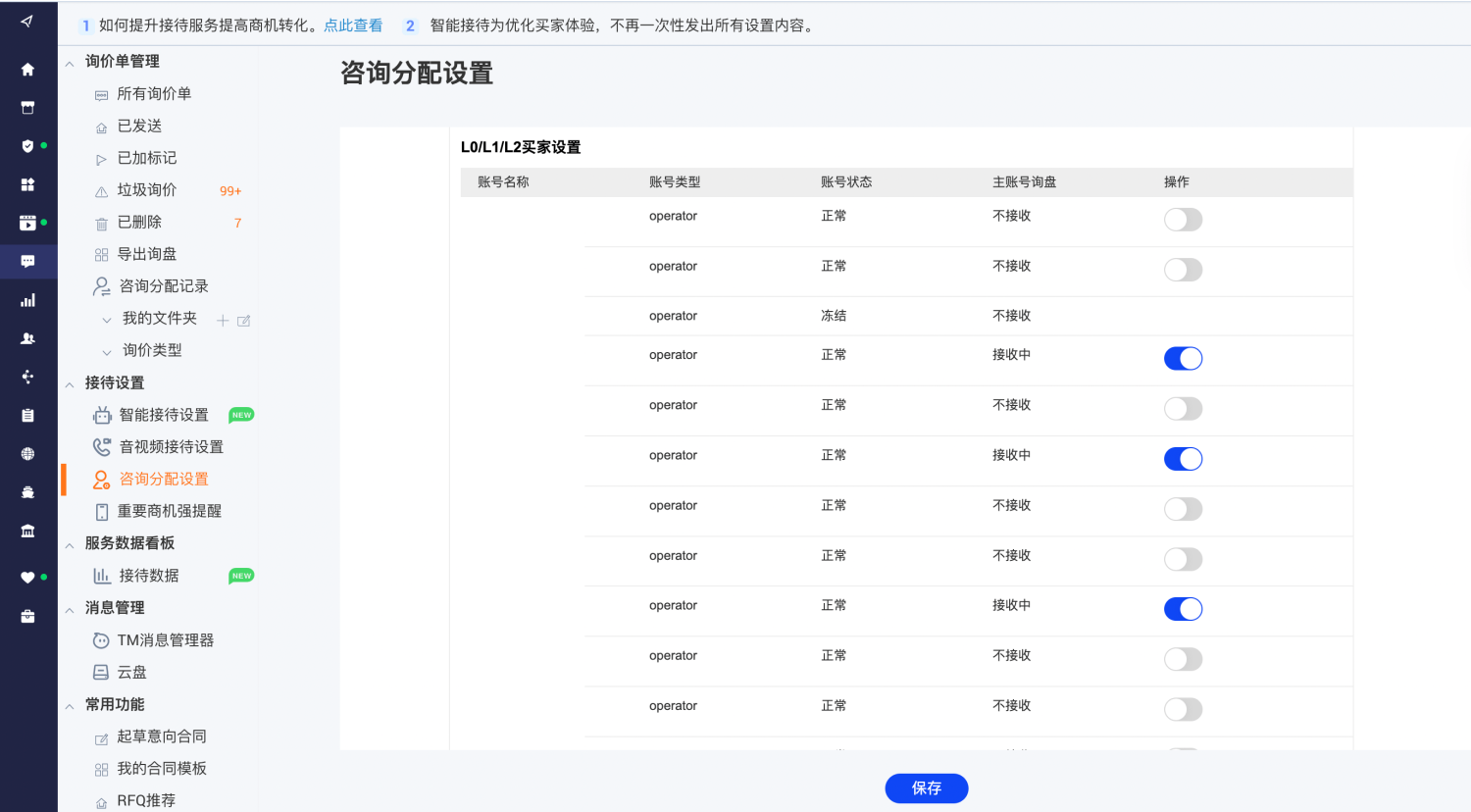The height and width of the screenshot is (812, 1471).
Task: Enable the toggle in the last fully visible operator row
Action: 1183,709
